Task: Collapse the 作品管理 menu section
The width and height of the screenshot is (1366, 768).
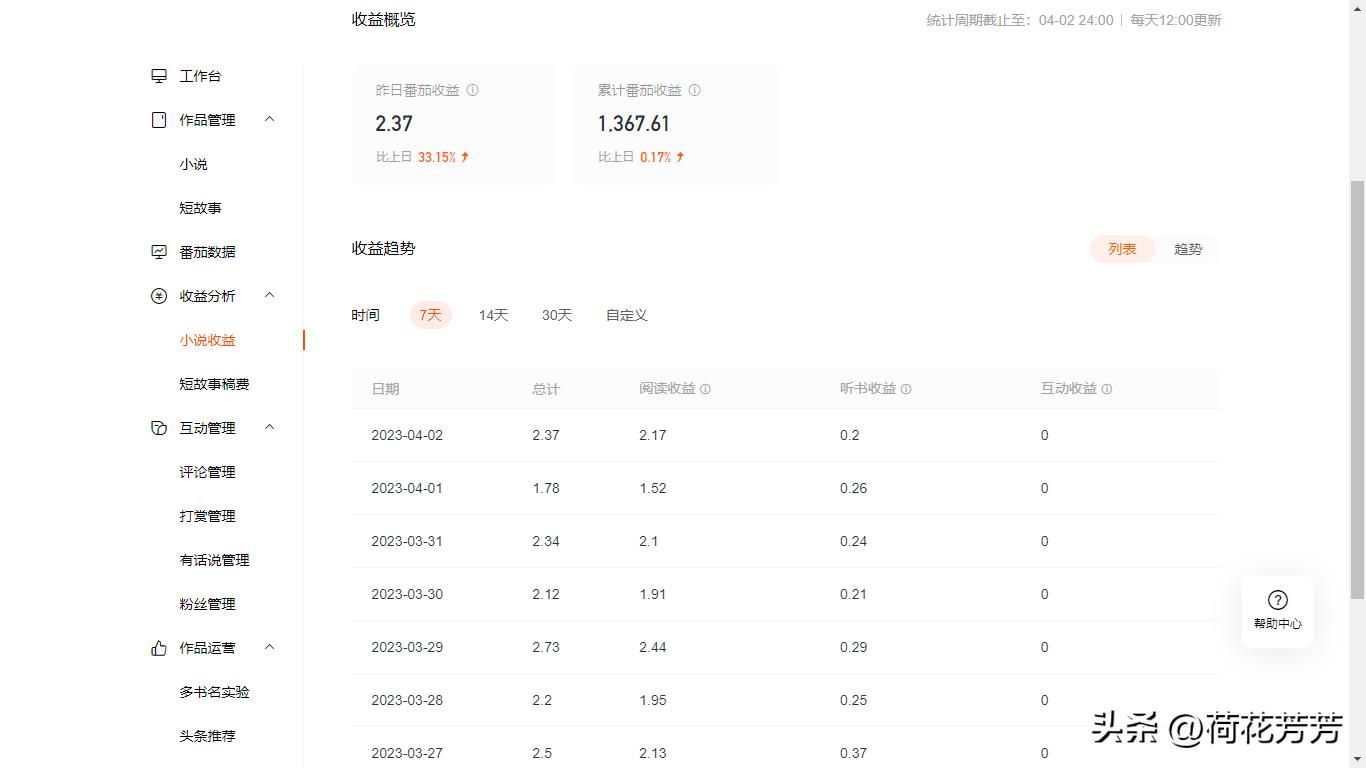Action: 269,120
